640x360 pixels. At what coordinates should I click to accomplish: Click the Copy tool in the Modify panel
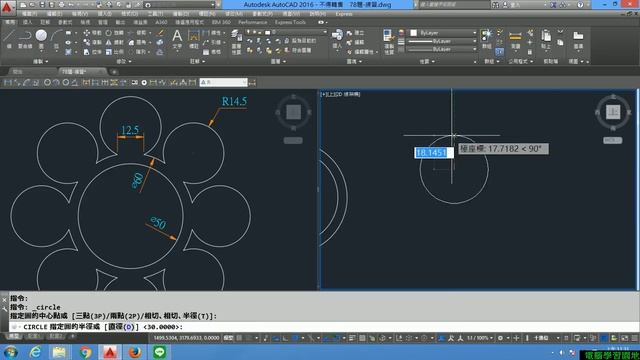coord(92,42)
